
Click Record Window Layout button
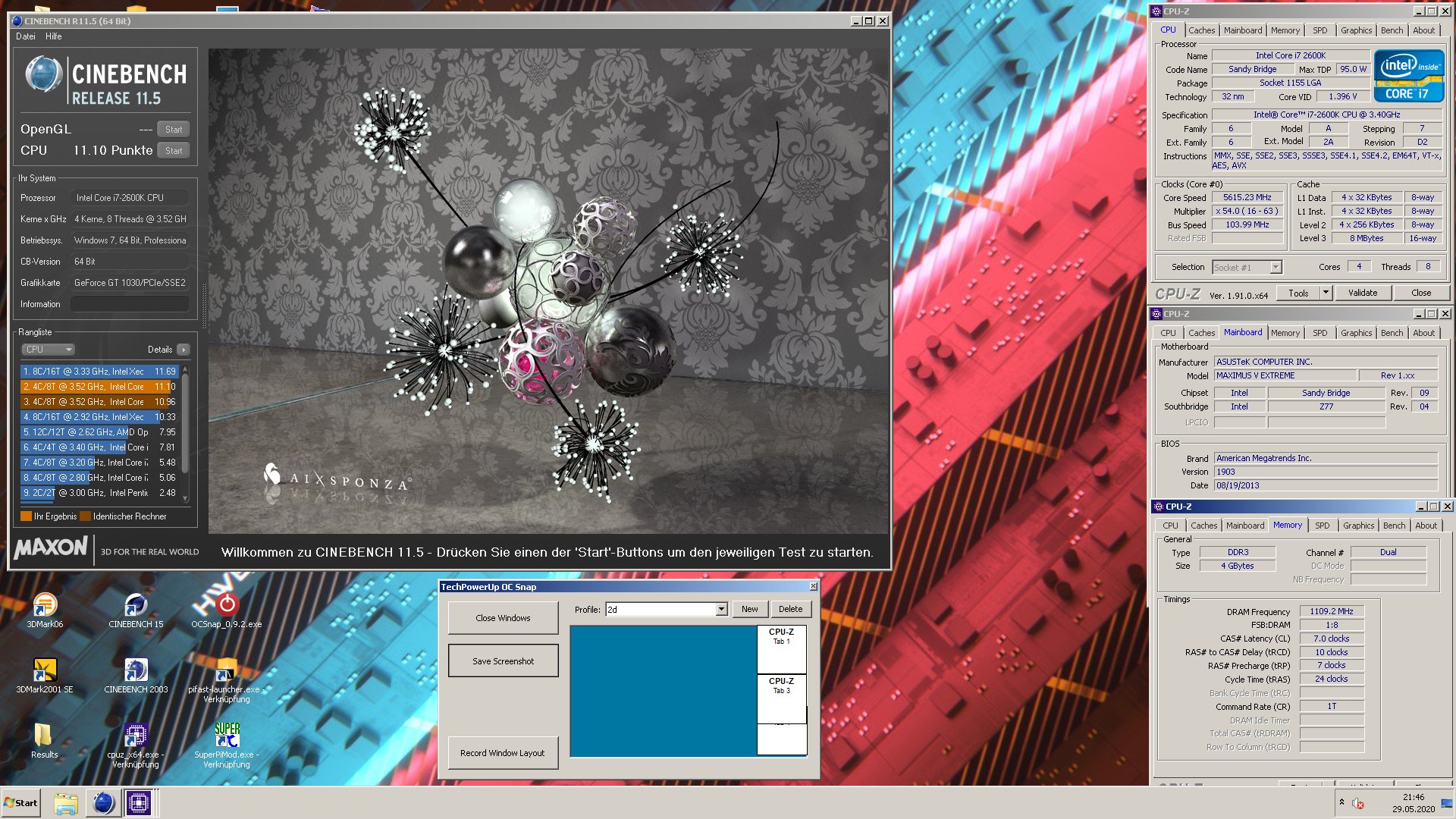503,753
